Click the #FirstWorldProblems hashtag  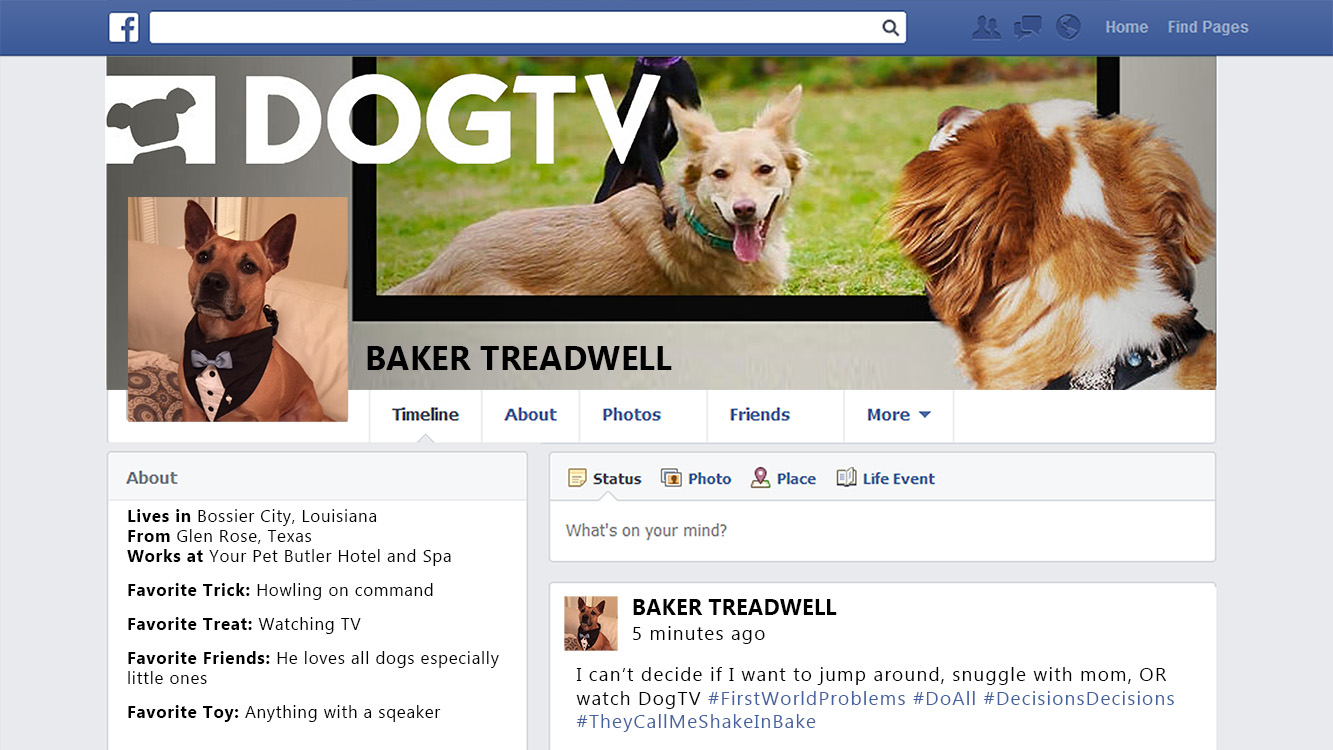coord(806,698)
